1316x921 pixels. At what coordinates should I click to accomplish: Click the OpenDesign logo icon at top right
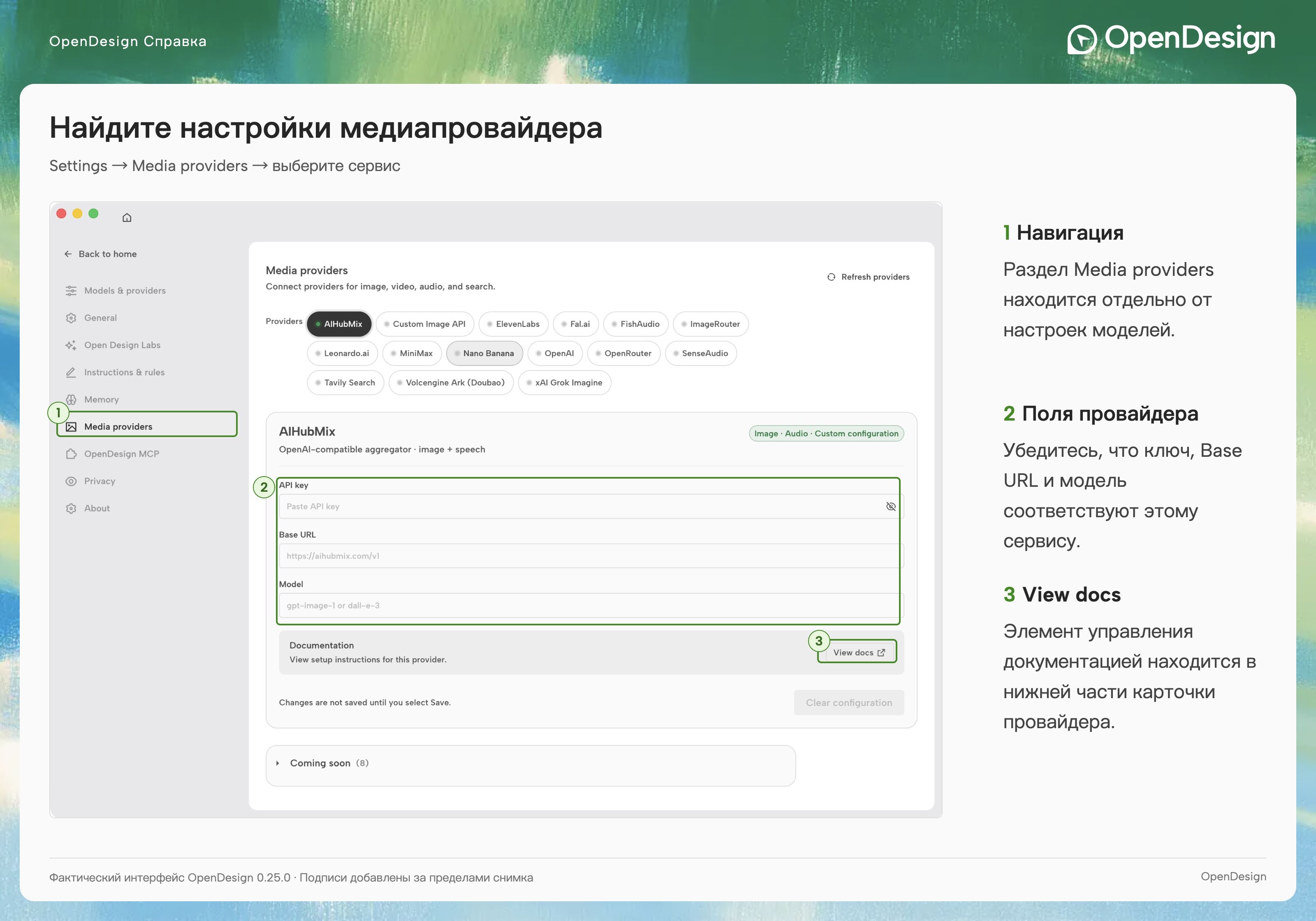1082,39
